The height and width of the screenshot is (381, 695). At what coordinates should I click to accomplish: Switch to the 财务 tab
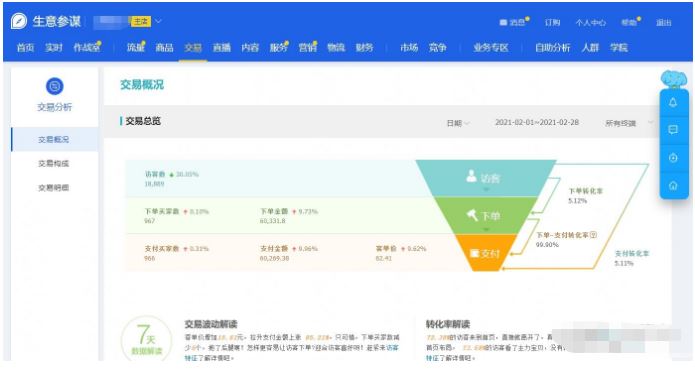[364, 47]
